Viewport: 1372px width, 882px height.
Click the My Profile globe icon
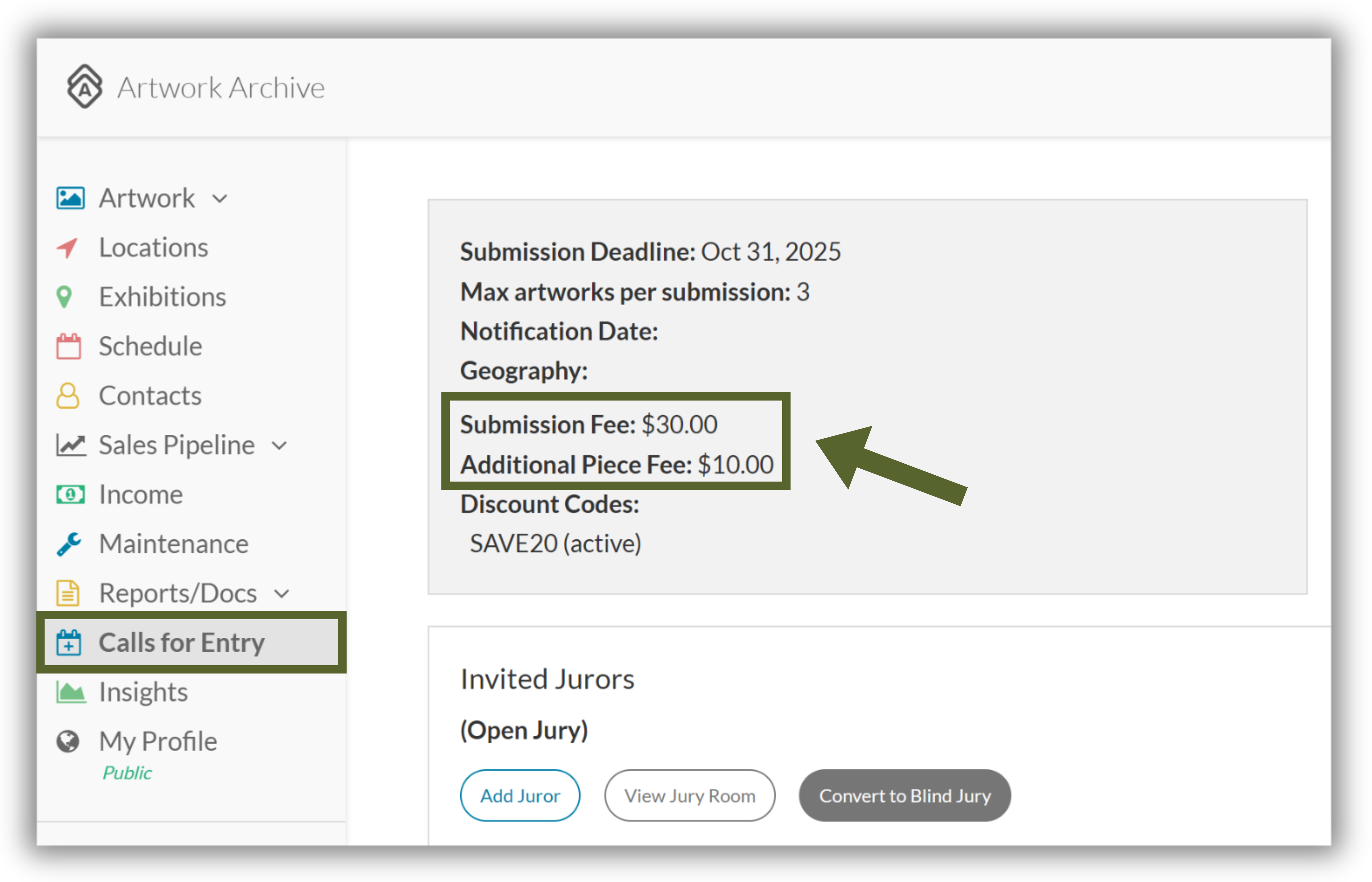[68, 741]
